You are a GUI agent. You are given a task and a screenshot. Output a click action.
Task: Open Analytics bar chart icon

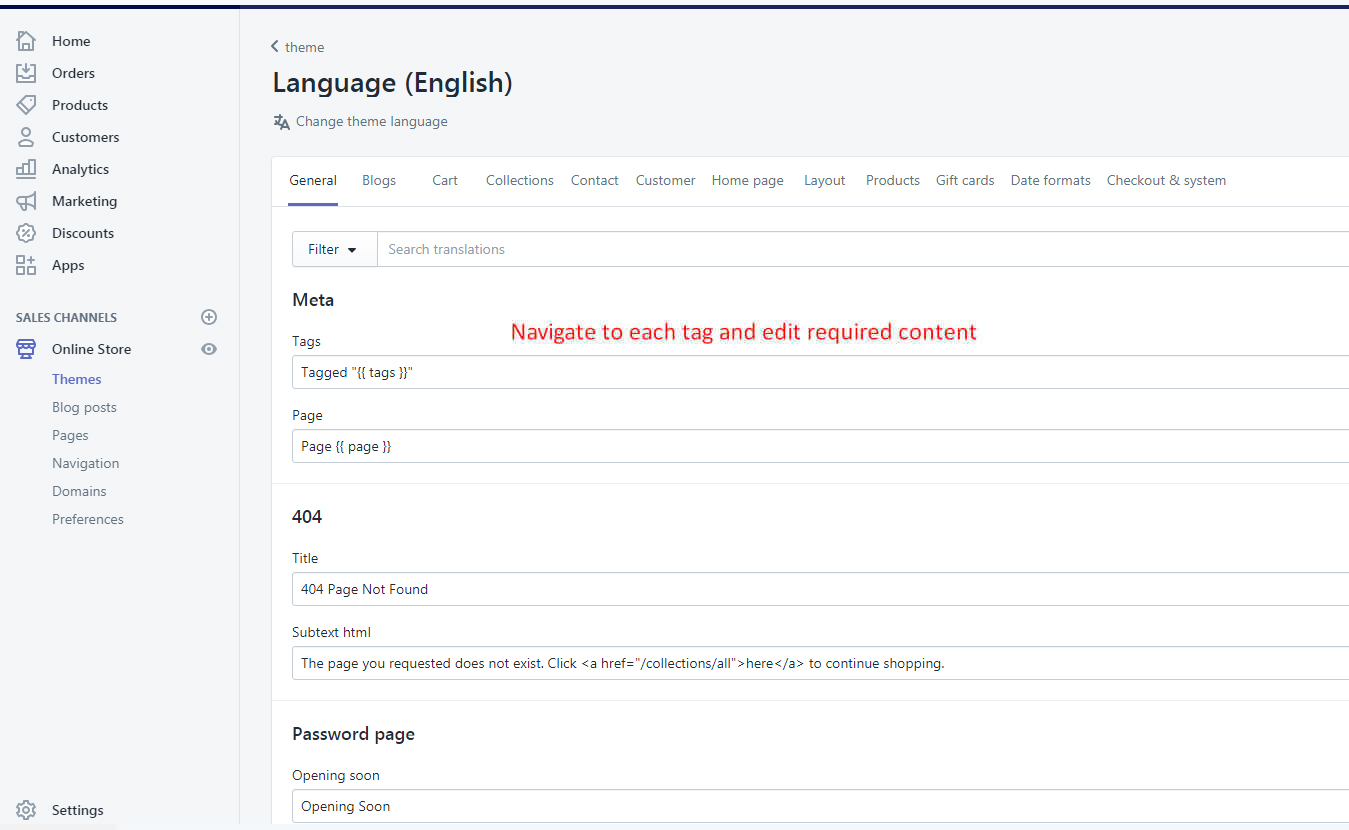click(26, 169)
